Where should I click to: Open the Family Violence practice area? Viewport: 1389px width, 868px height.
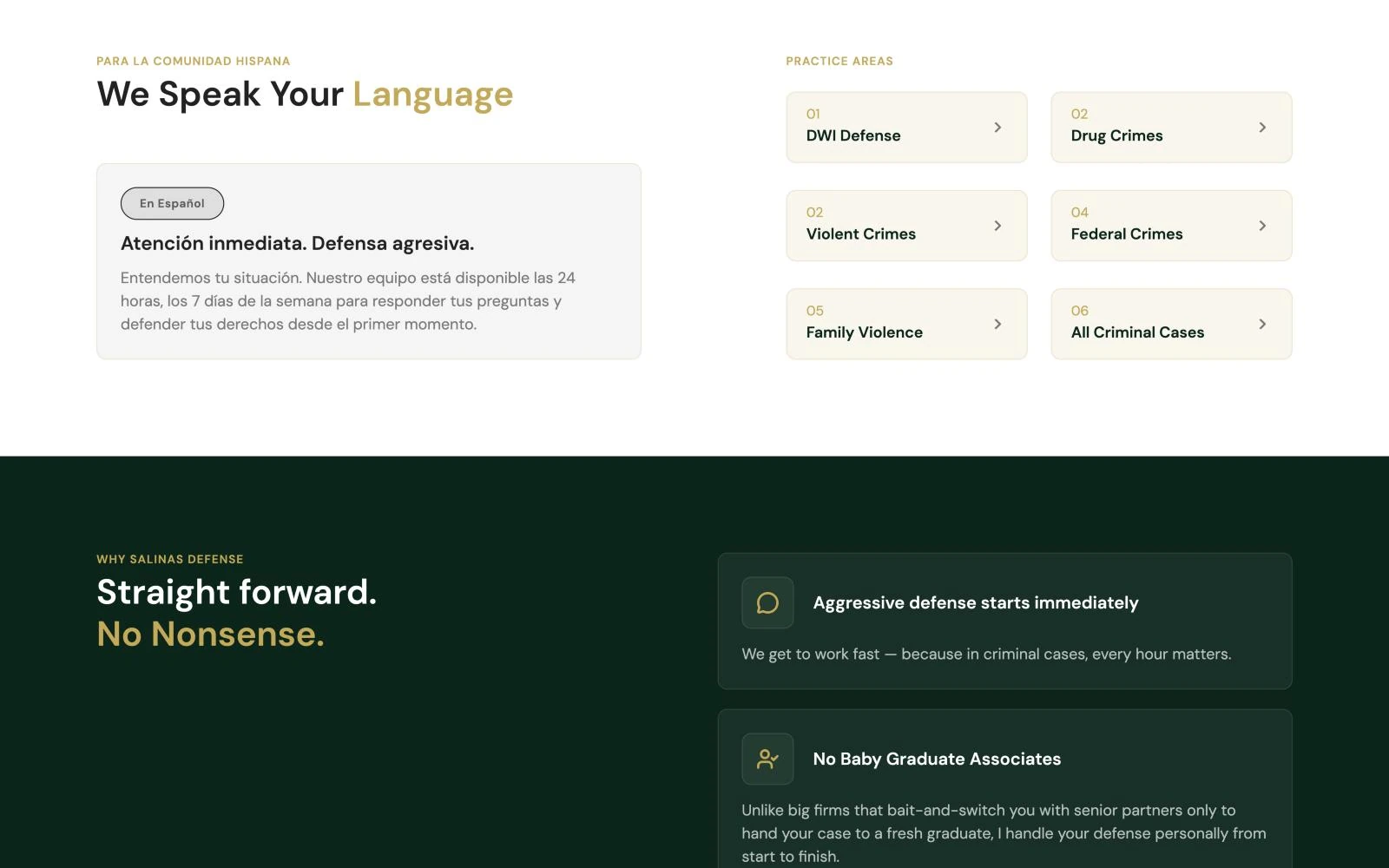click(906, 324)
